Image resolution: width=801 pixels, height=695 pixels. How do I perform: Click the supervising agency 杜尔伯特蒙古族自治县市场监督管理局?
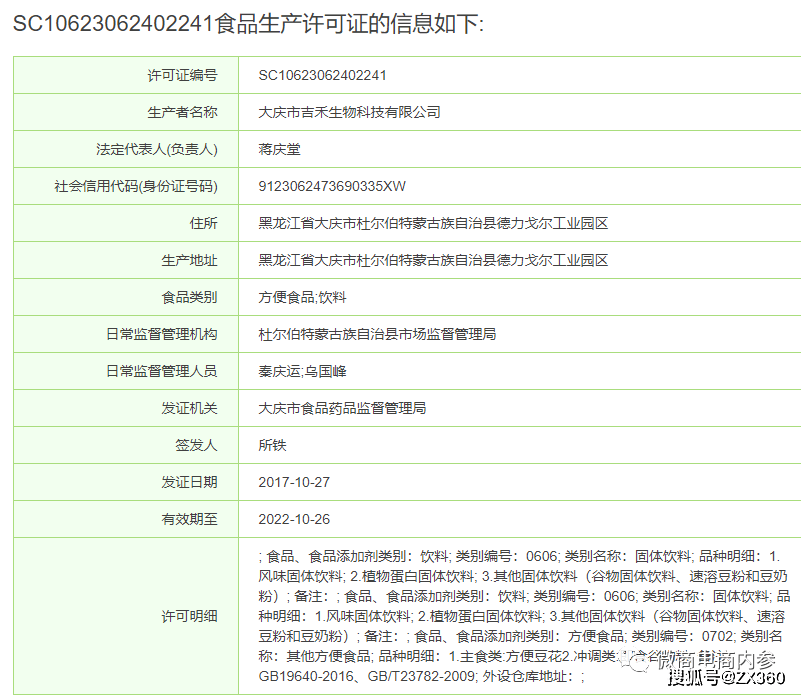click(x=377, y=334)
